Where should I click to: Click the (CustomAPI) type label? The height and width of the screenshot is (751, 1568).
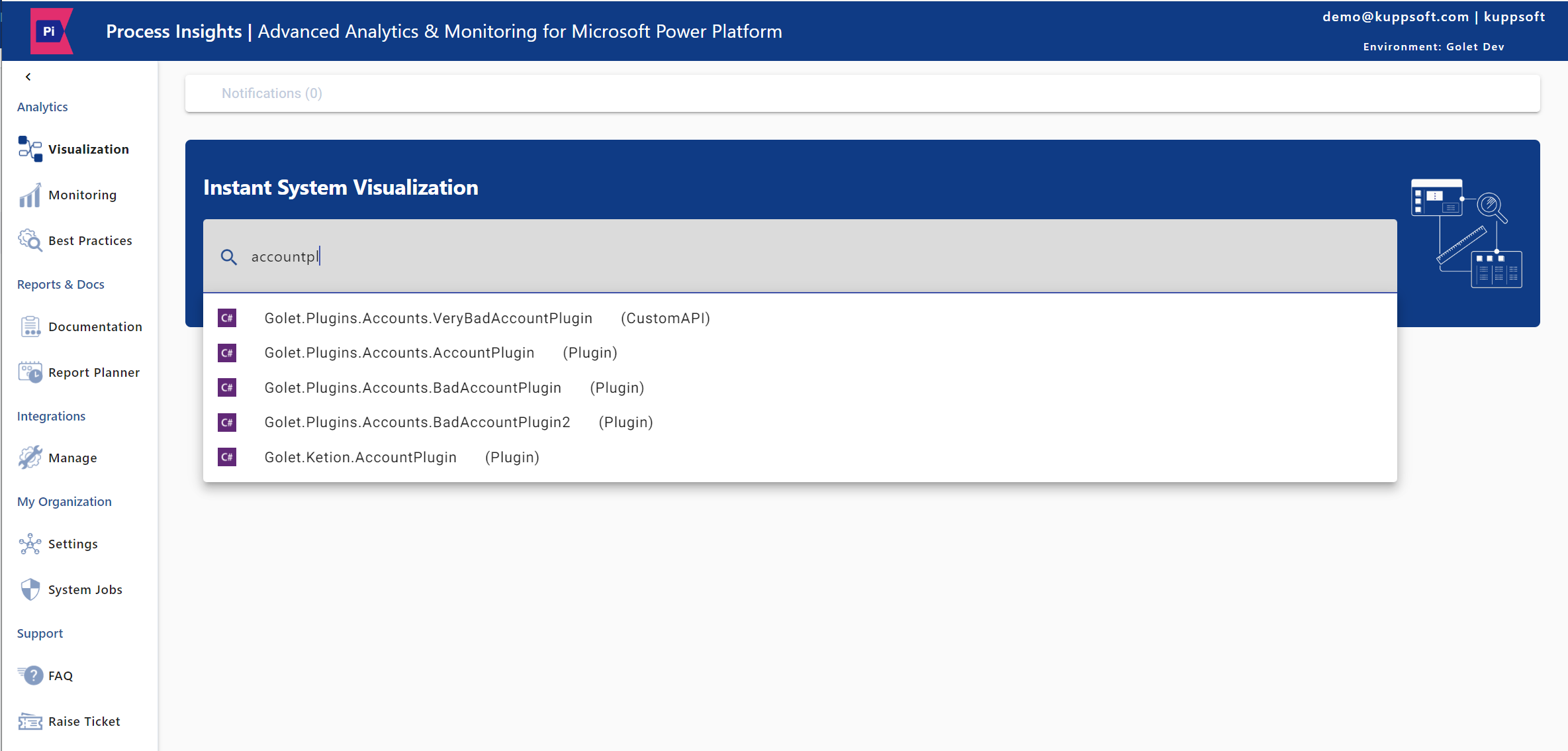(665, 319)
